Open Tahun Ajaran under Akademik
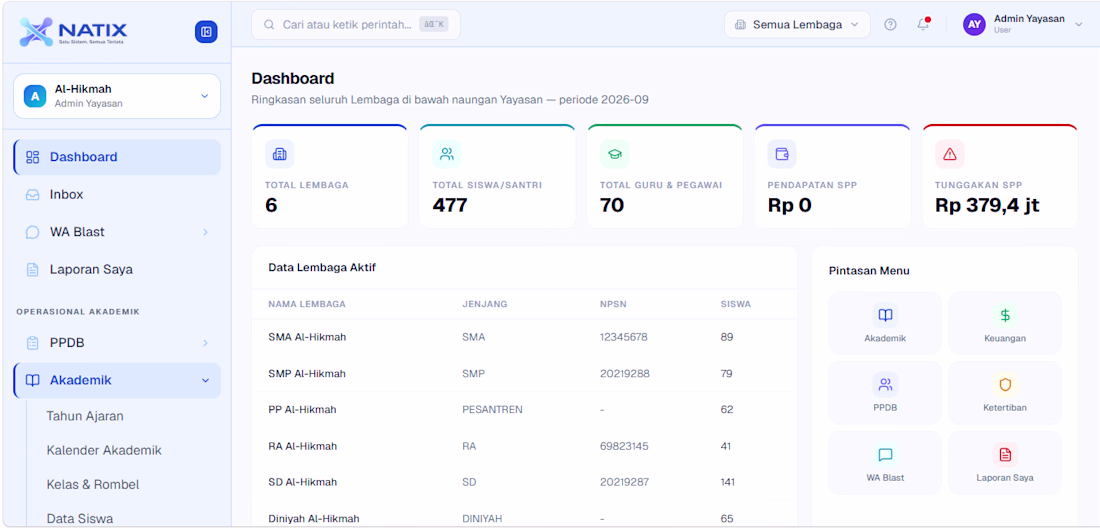Image resolution: width=1100 pixels, height=528 pixels. (85, 416)
